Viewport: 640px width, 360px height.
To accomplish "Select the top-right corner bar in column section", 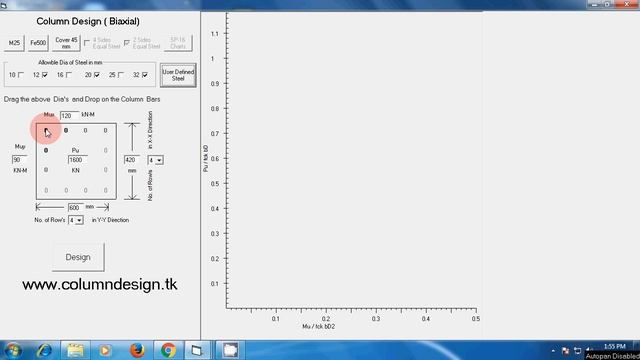I will tap(105, 131).
